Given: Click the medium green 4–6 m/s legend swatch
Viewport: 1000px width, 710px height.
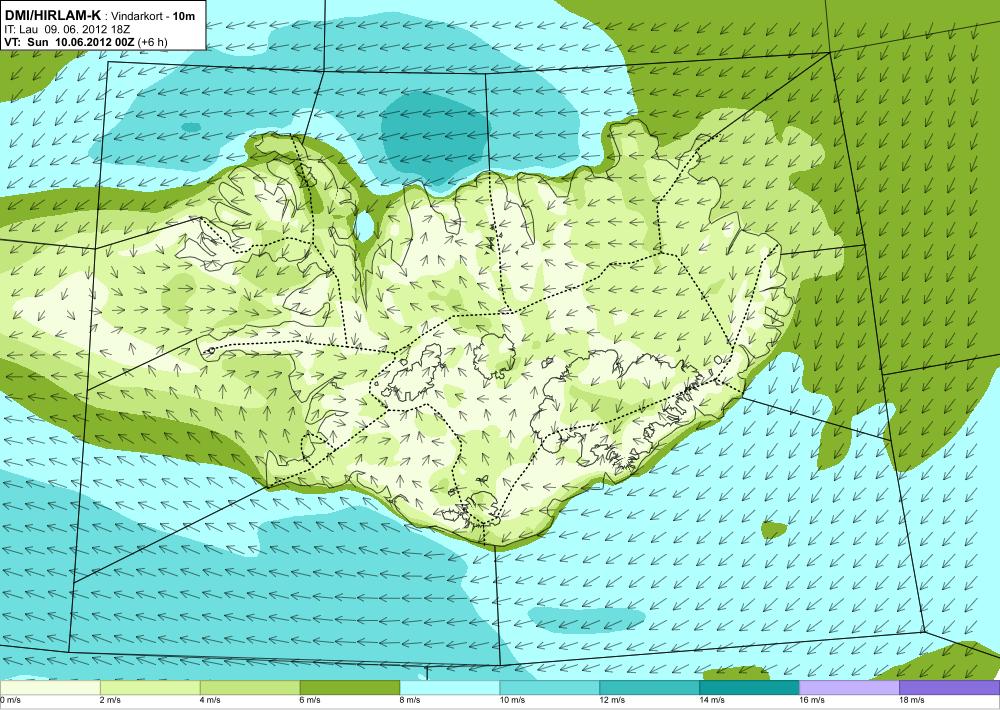Looking at the screenshot, I should tap(250, 688).
